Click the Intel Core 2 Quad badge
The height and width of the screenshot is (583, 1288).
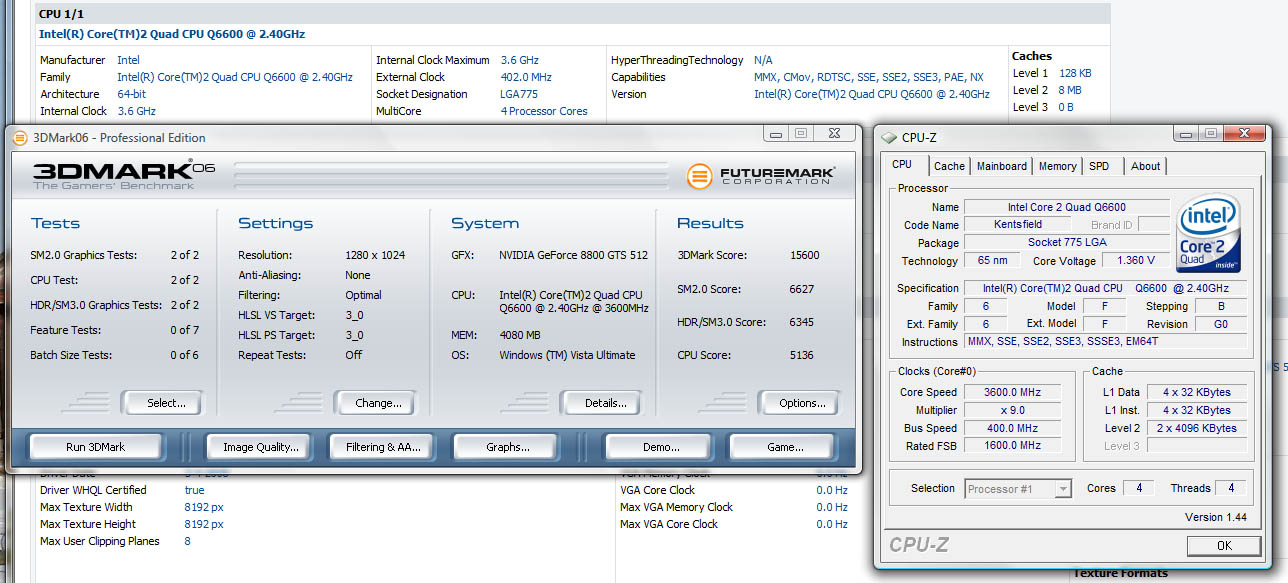pos(1209,234)
